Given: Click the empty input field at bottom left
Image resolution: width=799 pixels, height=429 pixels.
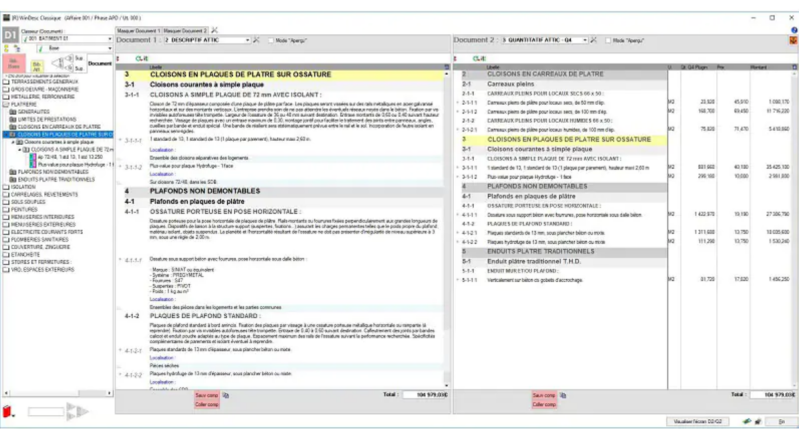Looking at the screenshot, I should (46, 411).
